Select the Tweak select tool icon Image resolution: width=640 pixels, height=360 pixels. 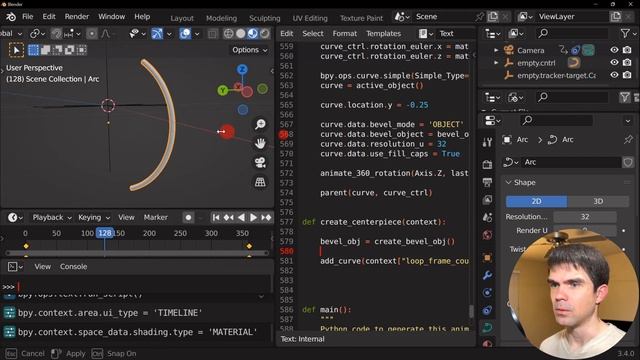pos(16,50)
